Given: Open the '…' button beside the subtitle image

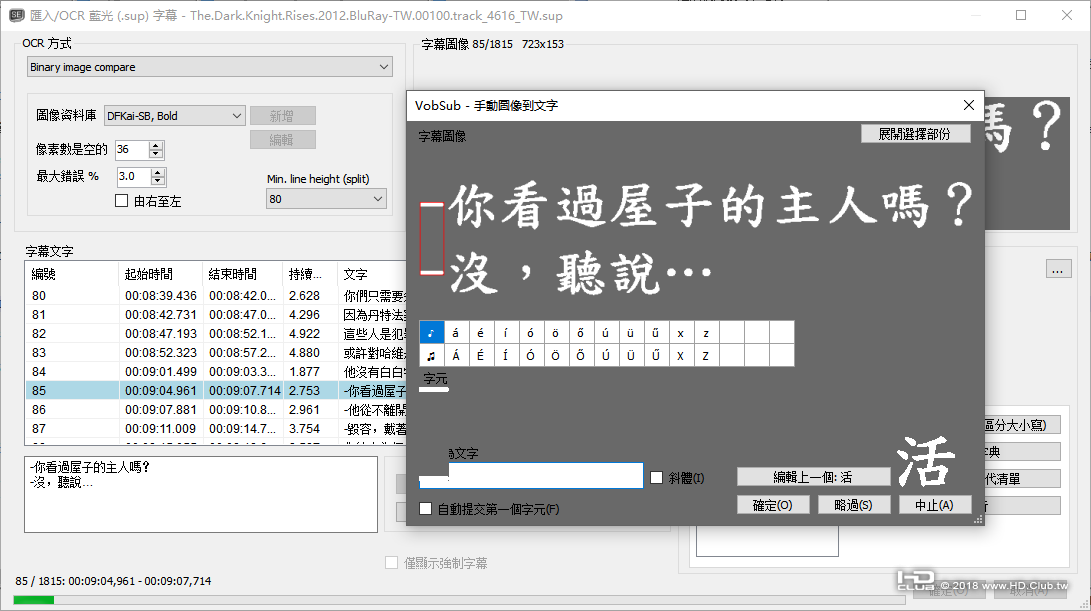Looking at the screenshot, I should click(1057, 268).
